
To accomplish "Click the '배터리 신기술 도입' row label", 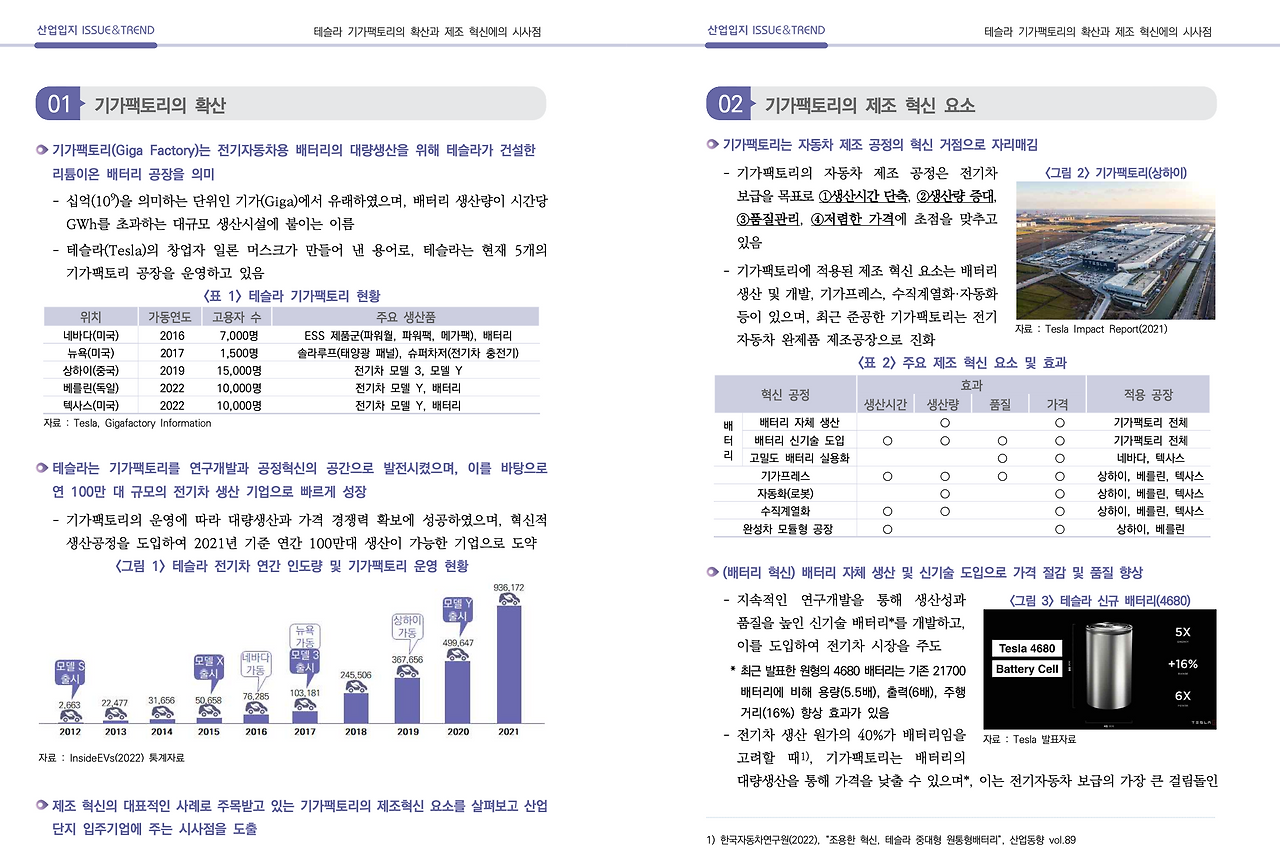I will coord(799,440).
